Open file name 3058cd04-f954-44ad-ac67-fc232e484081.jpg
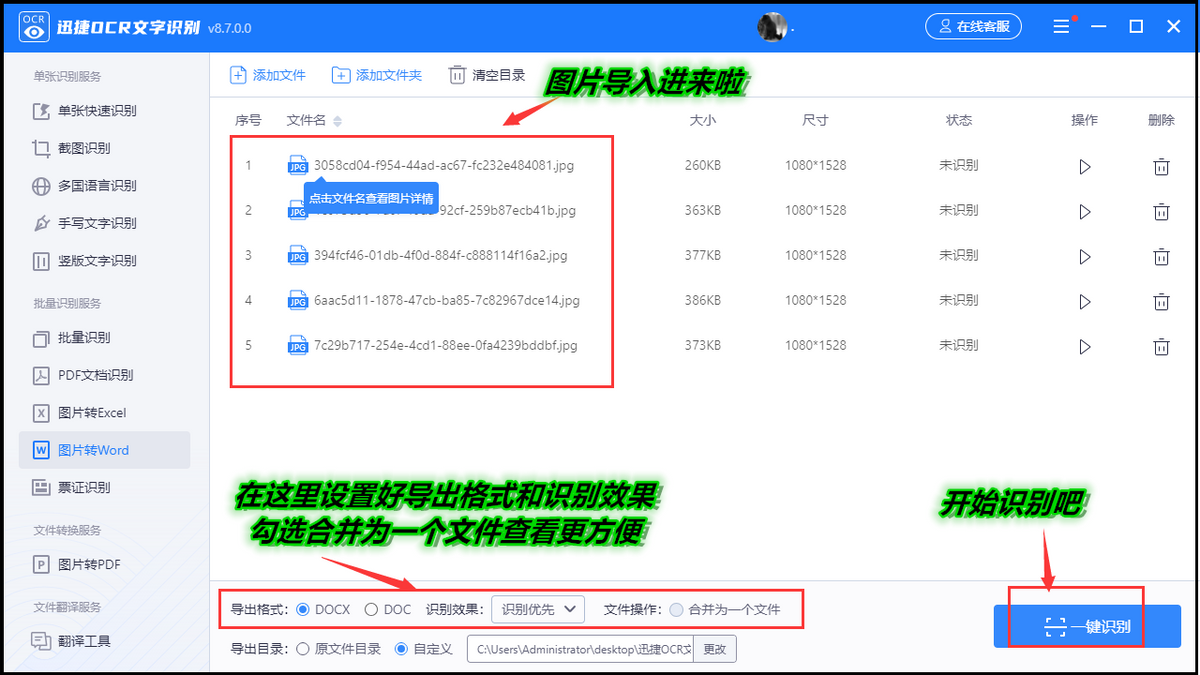The width and height of the screenshot is (1200, 675). click(444, 165)
